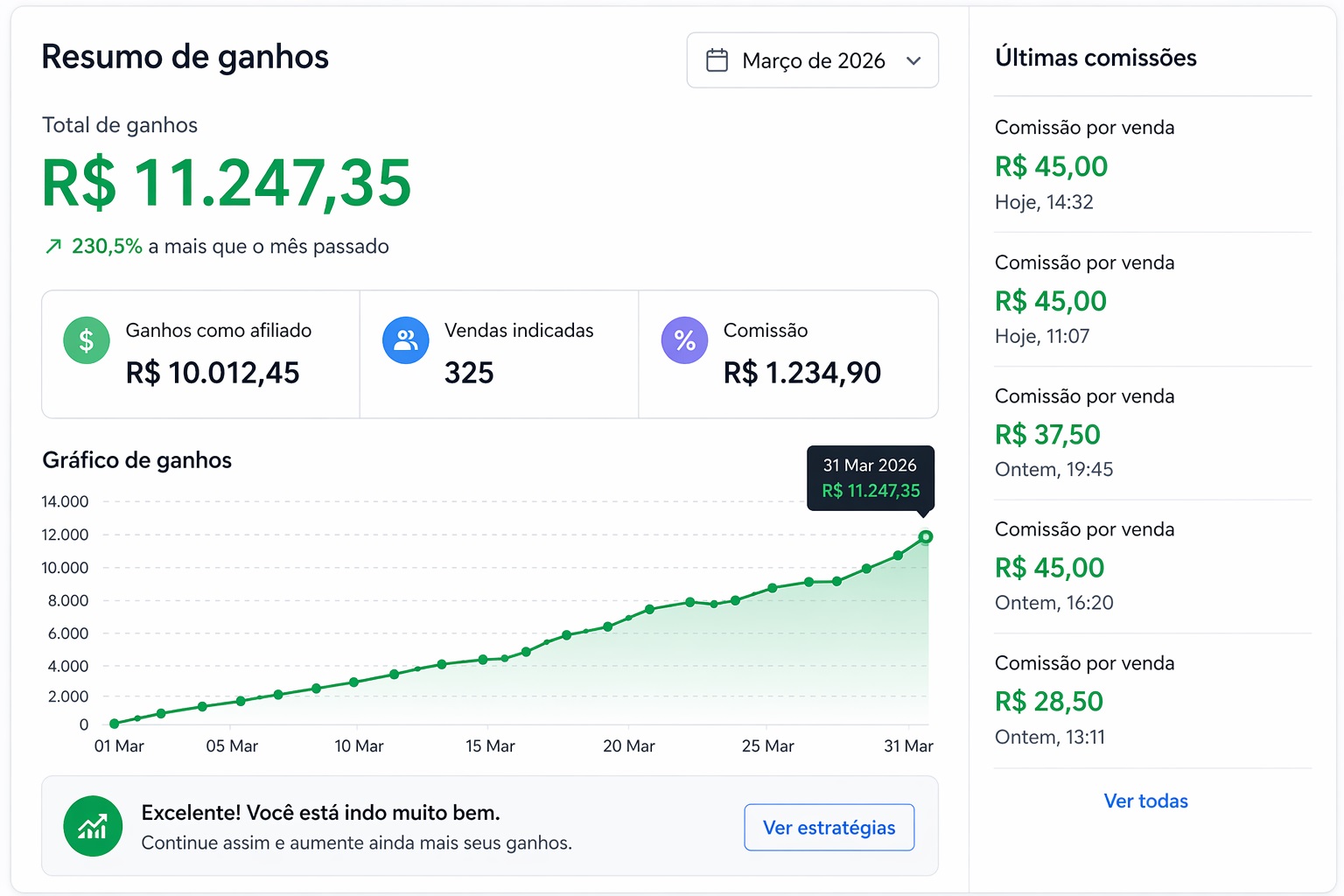Click the Ganhos como afiliado card
The height and width of the screenshot is (896, 1344).
click(201, 354)
